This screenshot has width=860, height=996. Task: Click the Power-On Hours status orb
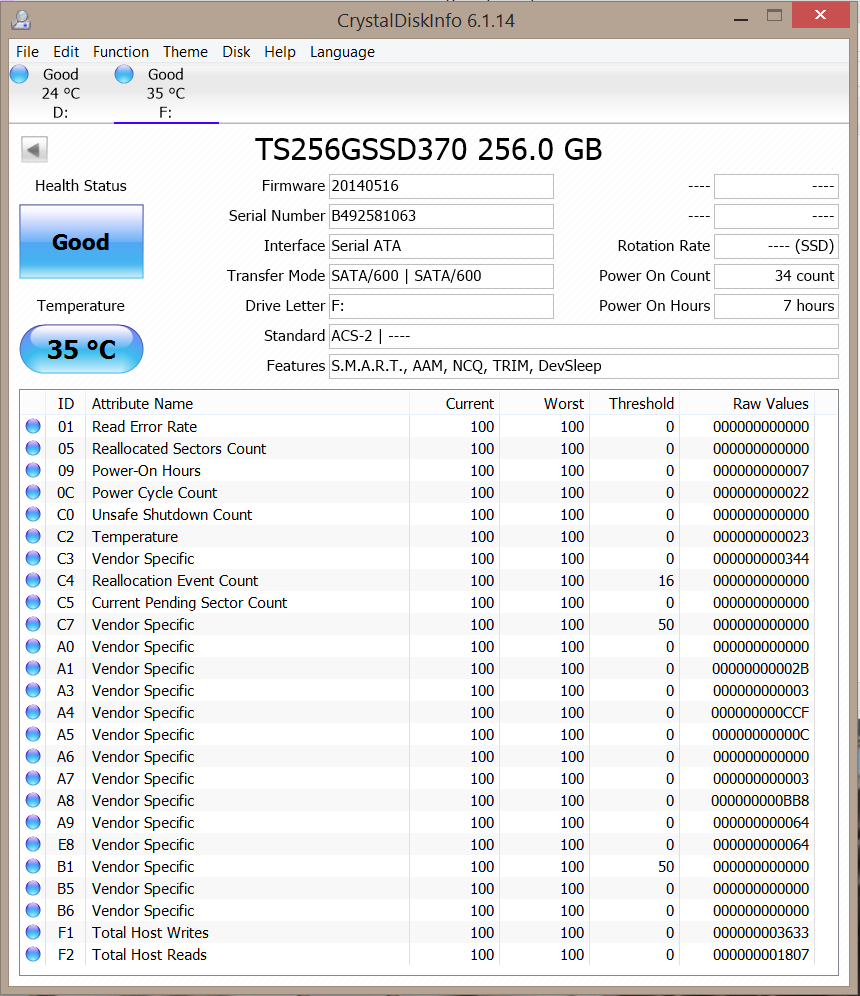click(34, 471)
